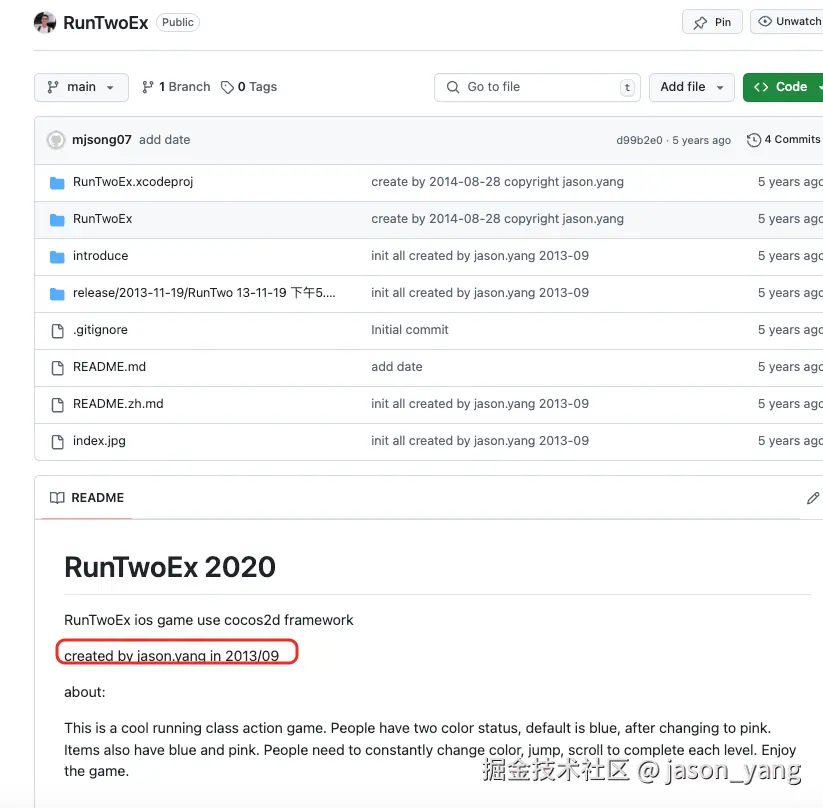The height and width of the screenshot is (808, 823).
Task: Click the RunTwoEx 2020 heading
Action: 170,567
